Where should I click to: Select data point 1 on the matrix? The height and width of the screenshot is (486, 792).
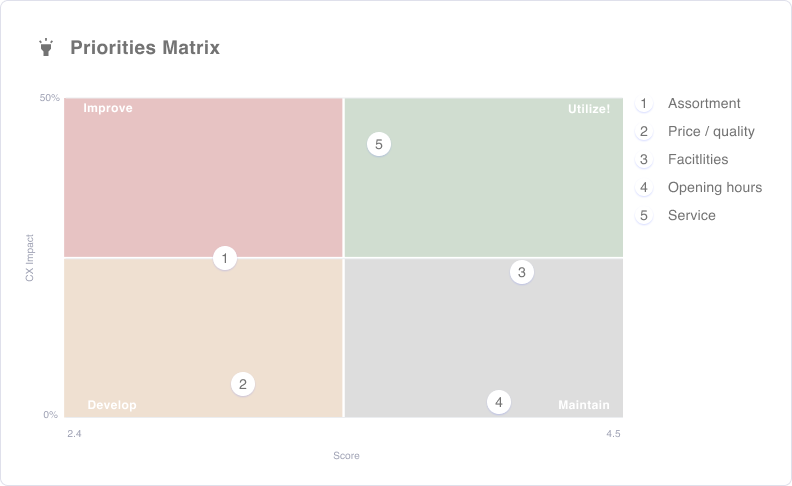pos(225,258)
